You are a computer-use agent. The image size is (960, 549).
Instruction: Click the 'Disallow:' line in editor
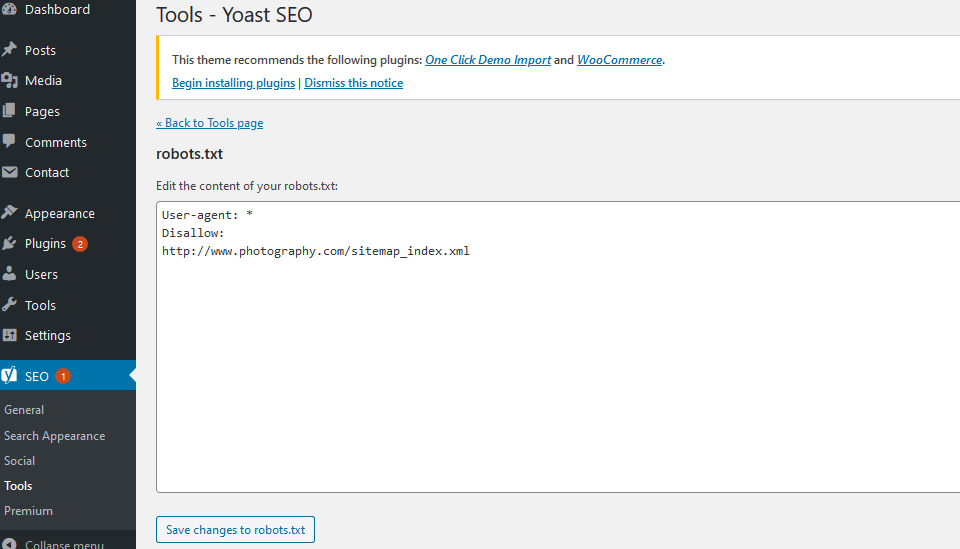click(x=193, y=233)
